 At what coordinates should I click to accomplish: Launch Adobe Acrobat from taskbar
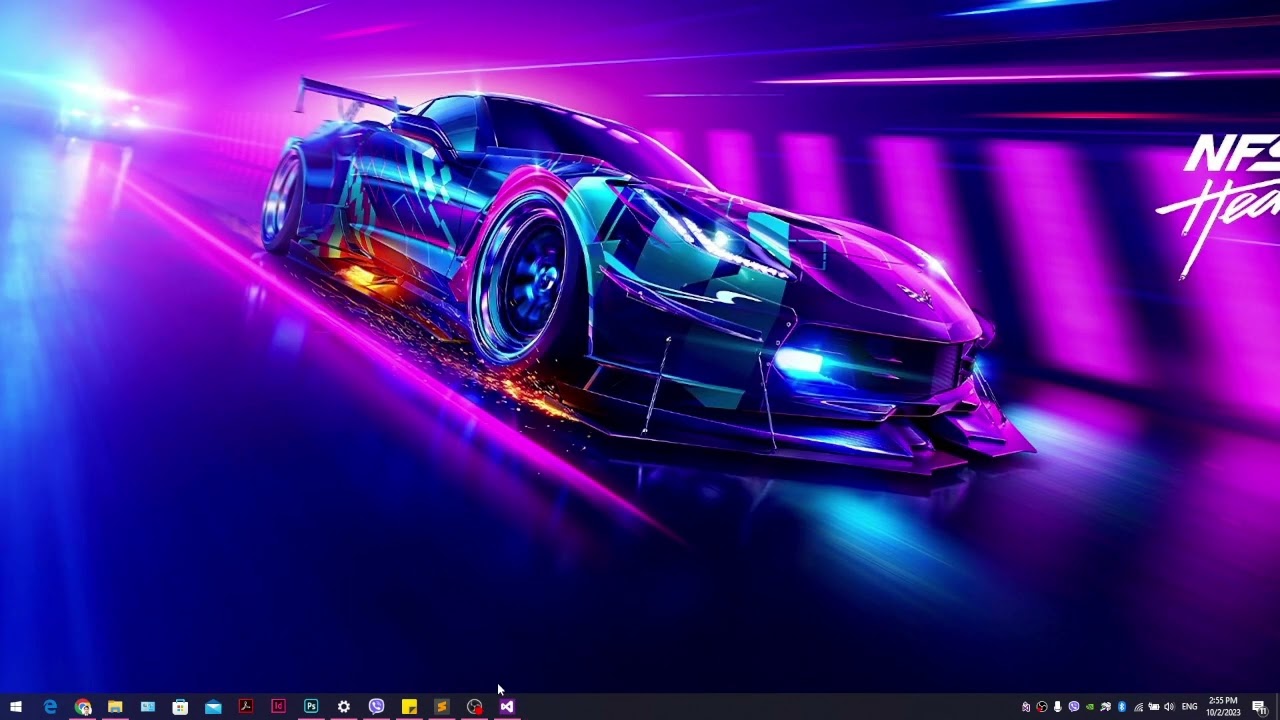pos(246,707)
